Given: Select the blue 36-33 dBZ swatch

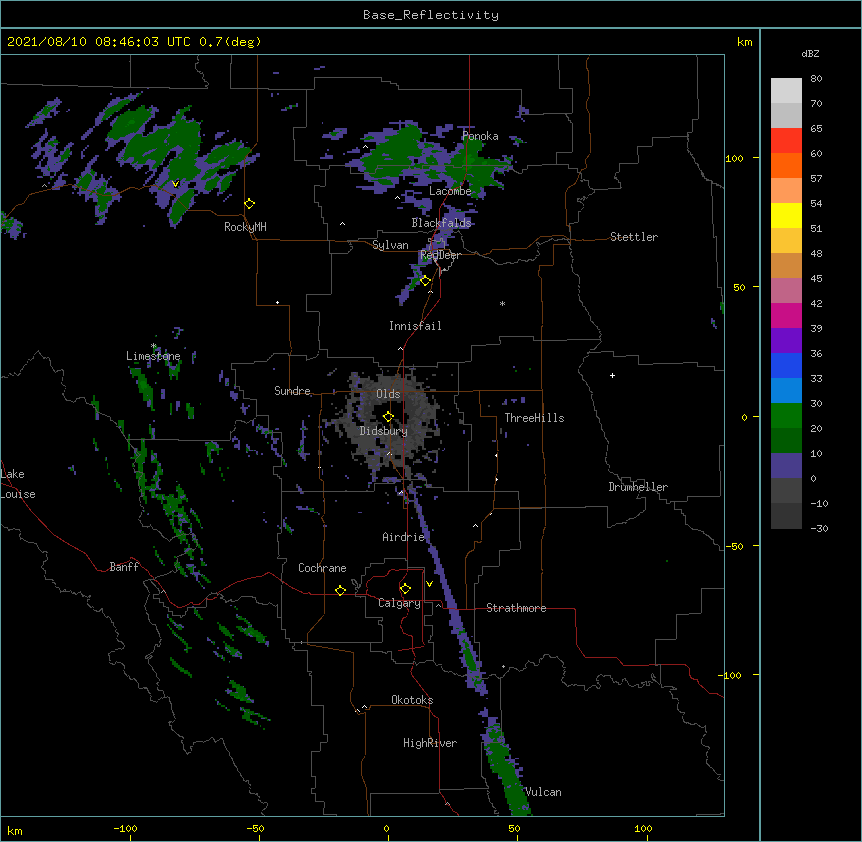Looking at the screenshot, I should (x=786, y=365).
